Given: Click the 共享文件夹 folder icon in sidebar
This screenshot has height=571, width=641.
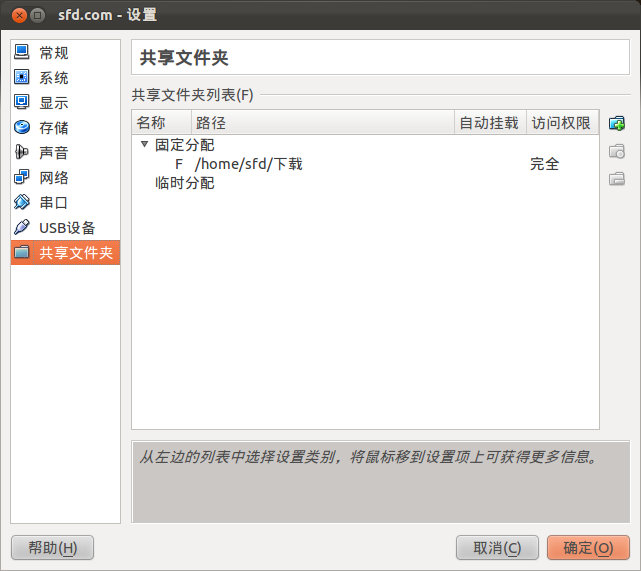Looking at the screenshot, I should pyautogui.click(x=22, y=252).
